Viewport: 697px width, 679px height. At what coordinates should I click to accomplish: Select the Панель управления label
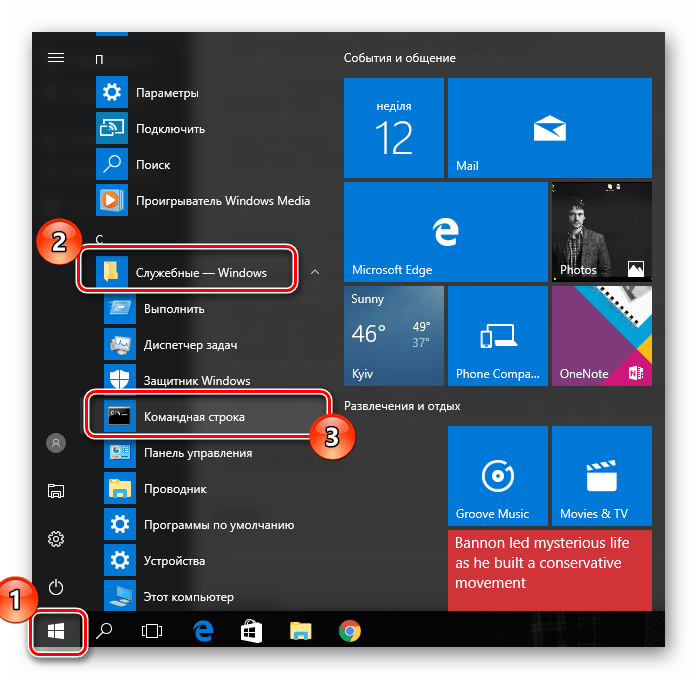click(198, 453)
